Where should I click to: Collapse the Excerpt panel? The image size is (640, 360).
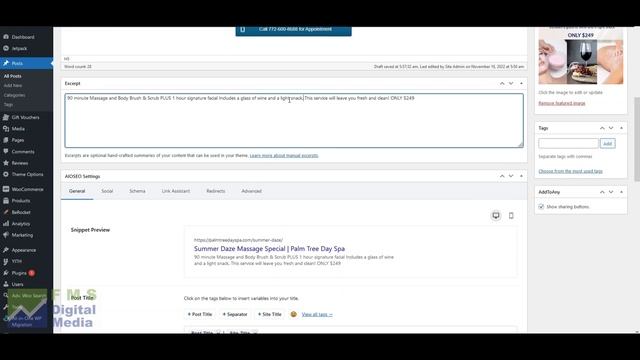click(x=521, y=84)
